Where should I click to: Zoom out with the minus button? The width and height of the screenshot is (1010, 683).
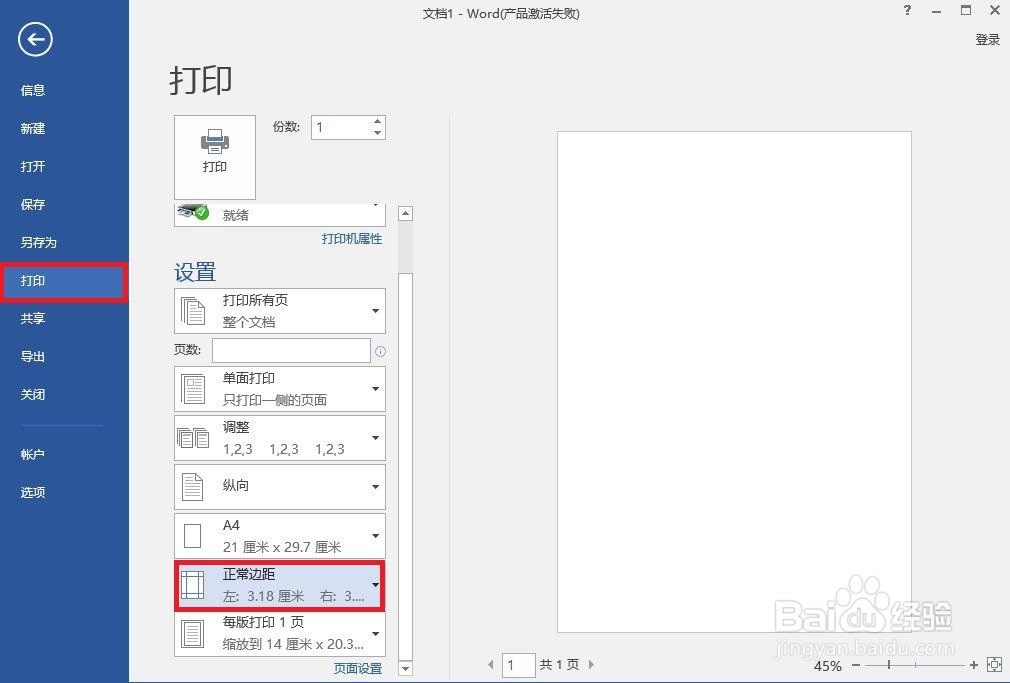pyautogui.click(x=856, y=665)
